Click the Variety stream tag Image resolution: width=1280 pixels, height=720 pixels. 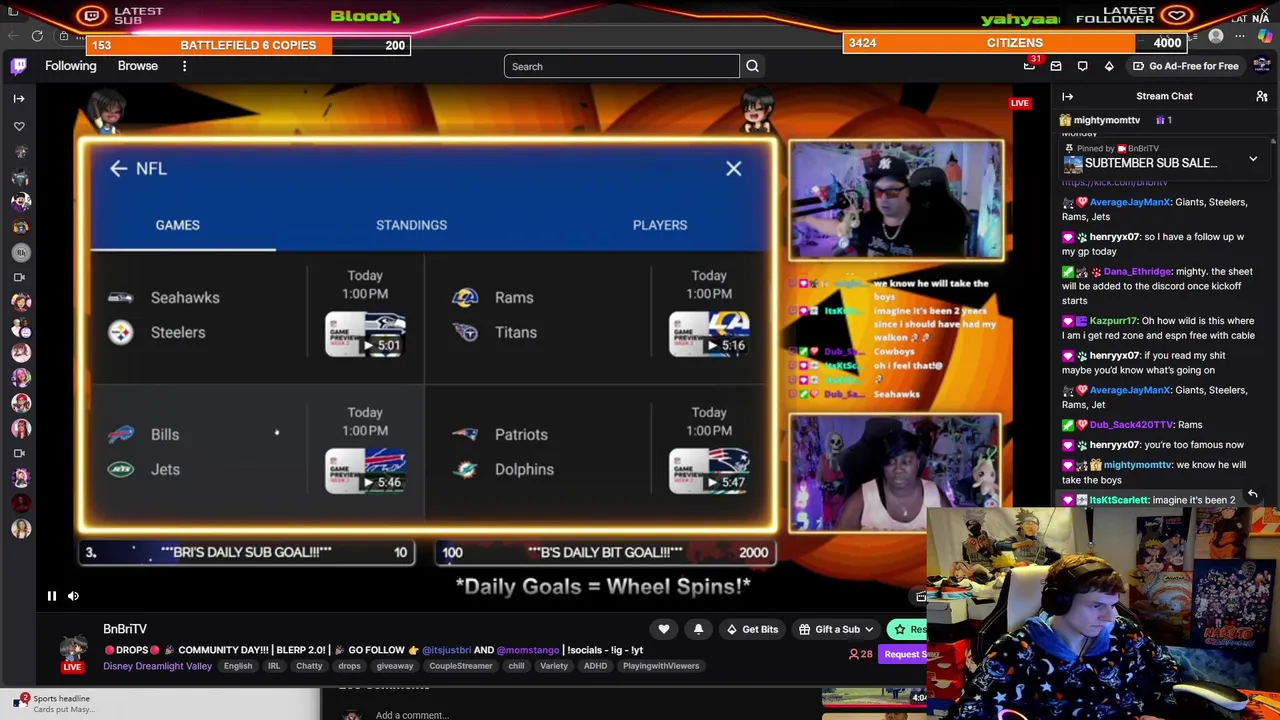(554, 666)
